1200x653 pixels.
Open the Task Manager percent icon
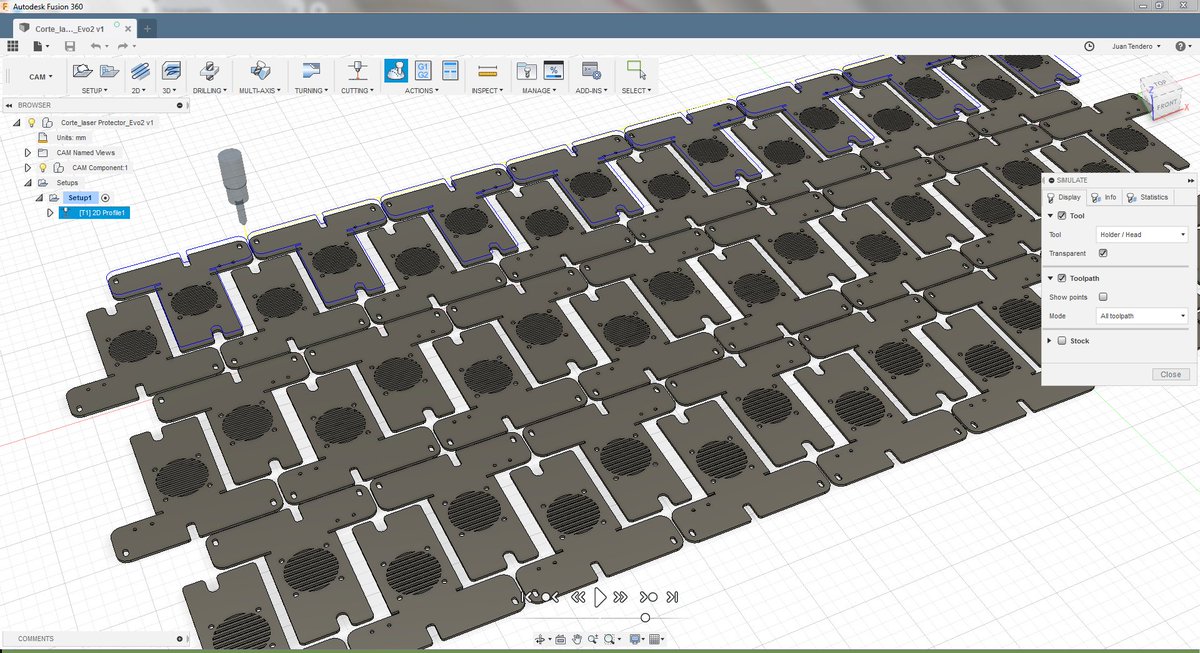tap(553, 71)
